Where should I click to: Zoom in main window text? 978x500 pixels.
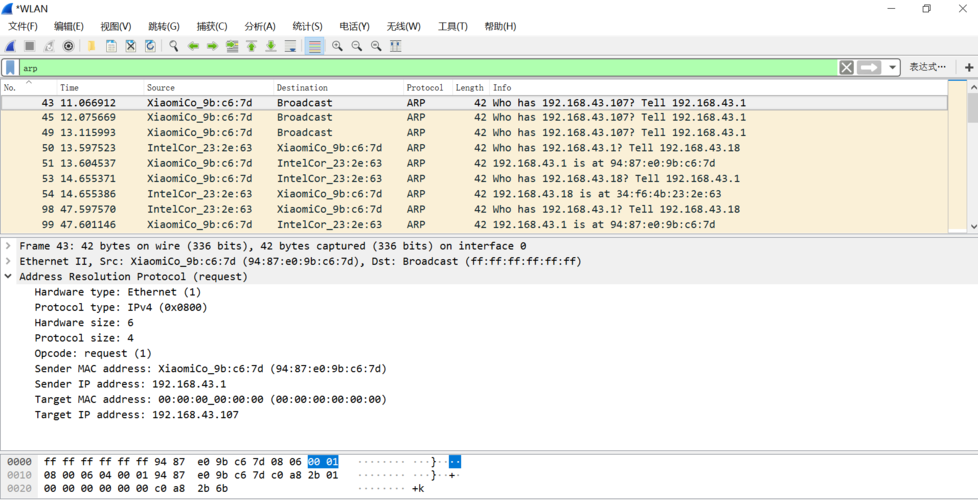337,46
